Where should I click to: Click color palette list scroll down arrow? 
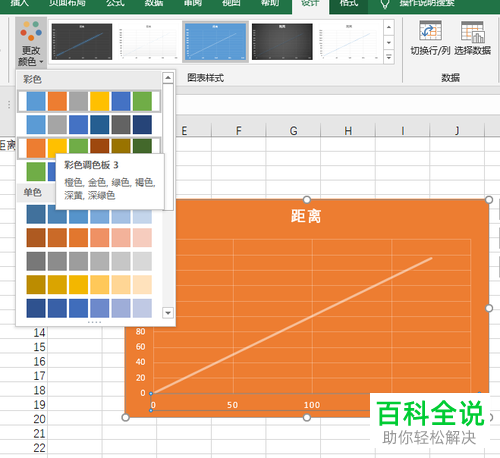point(168,313)
